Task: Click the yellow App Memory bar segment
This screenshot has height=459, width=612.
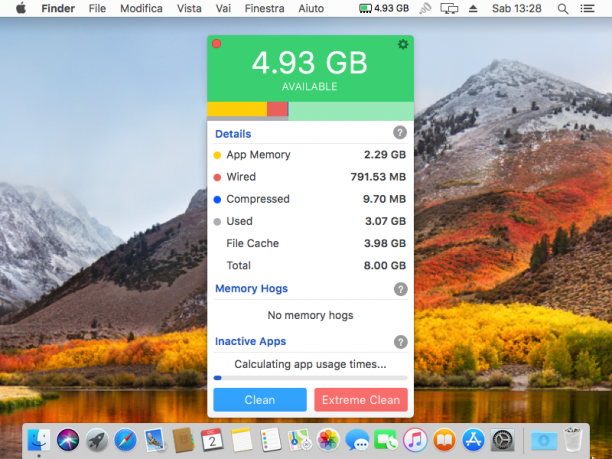Action: [x=237, y=109]
